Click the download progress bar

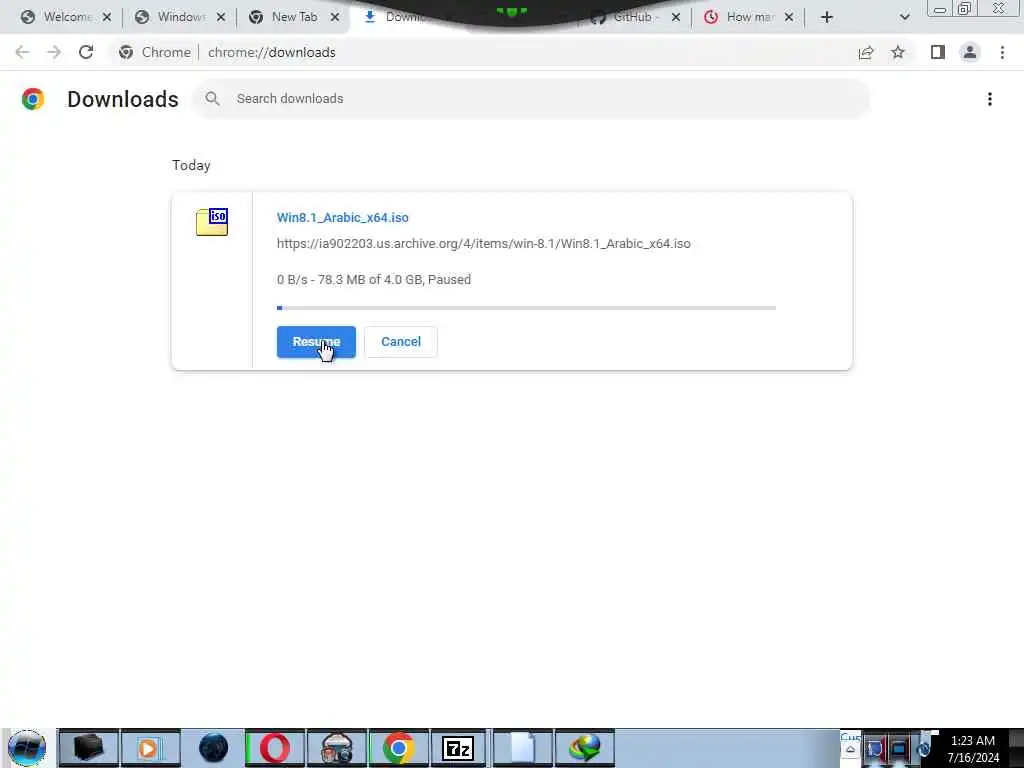526,308
